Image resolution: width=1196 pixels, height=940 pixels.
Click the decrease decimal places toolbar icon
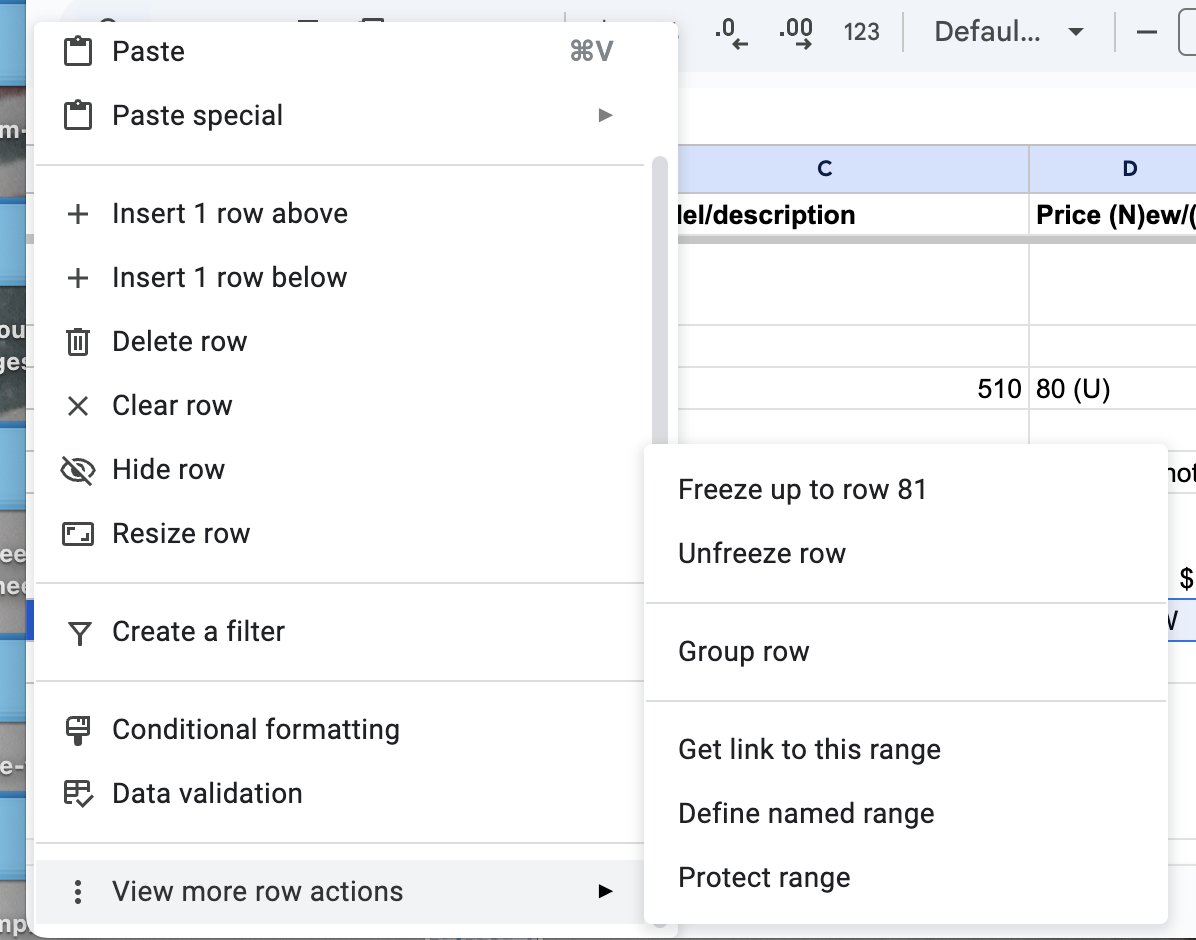tap(731, 32)
